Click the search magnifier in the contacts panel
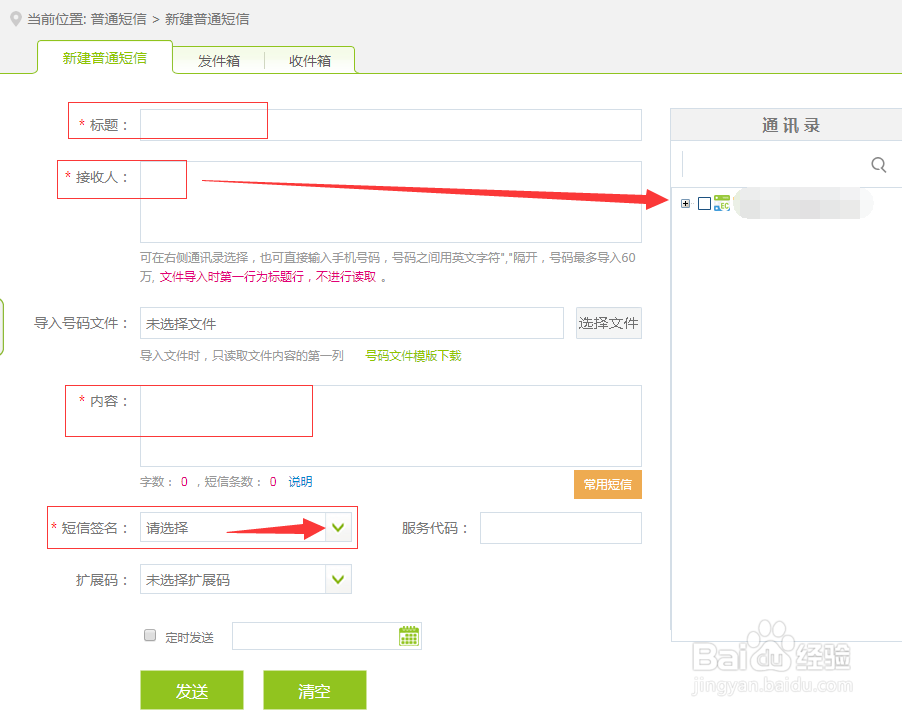 (877, 164)
